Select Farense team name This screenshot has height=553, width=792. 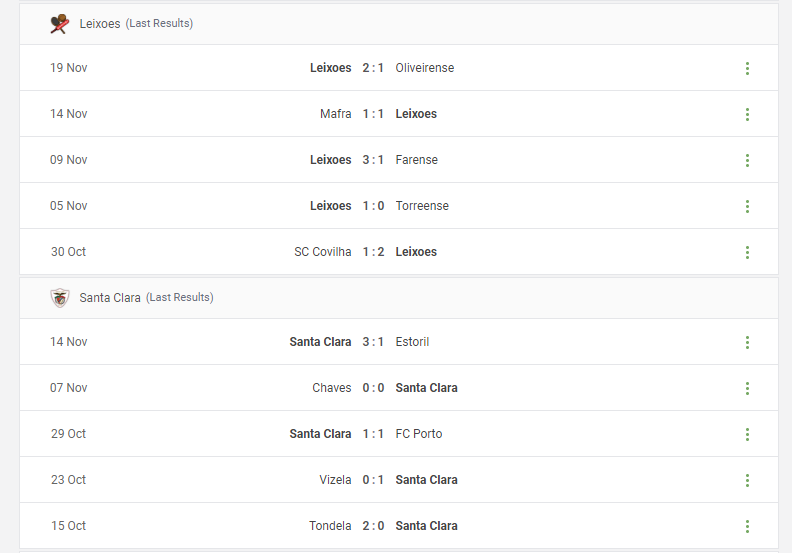(417, 160)
